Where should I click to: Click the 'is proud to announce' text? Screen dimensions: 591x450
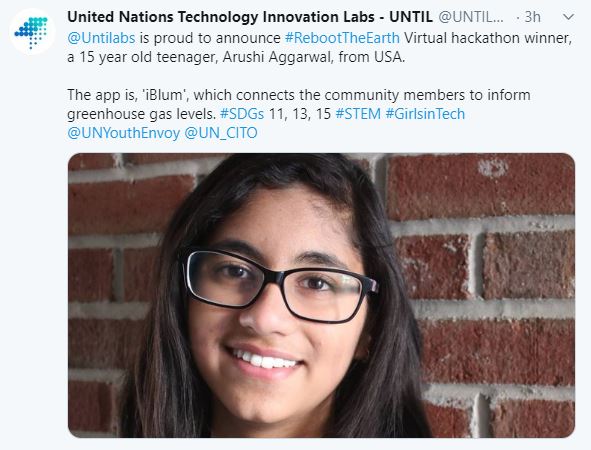pos(210,38)
